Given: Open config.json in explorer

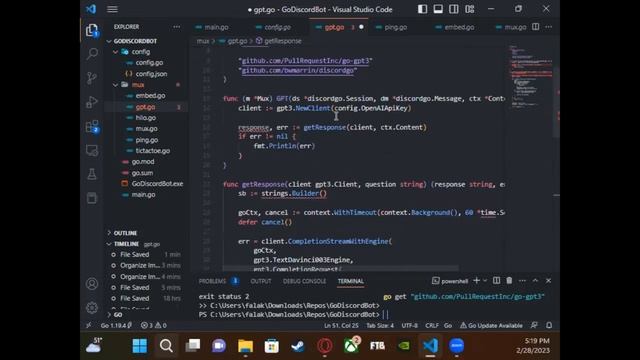Looking at the screenshot, I should [151, 74].
